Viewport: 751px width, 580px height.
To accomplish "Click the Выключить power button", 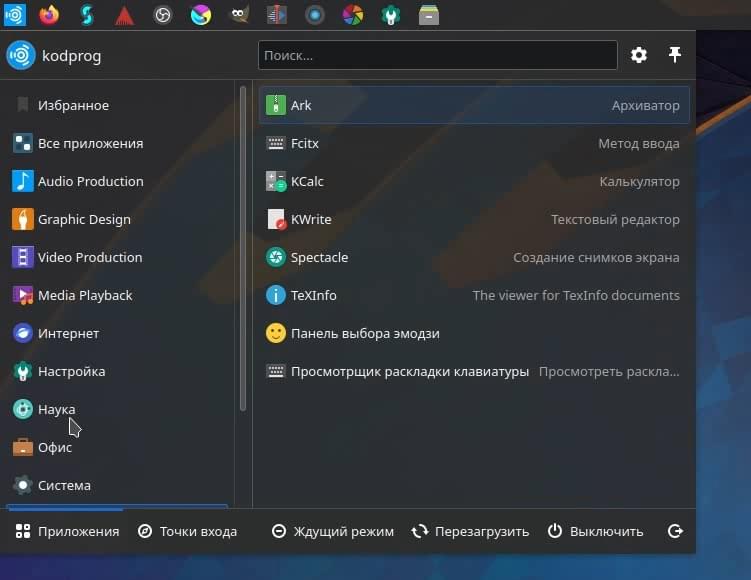I will point(595,531).
